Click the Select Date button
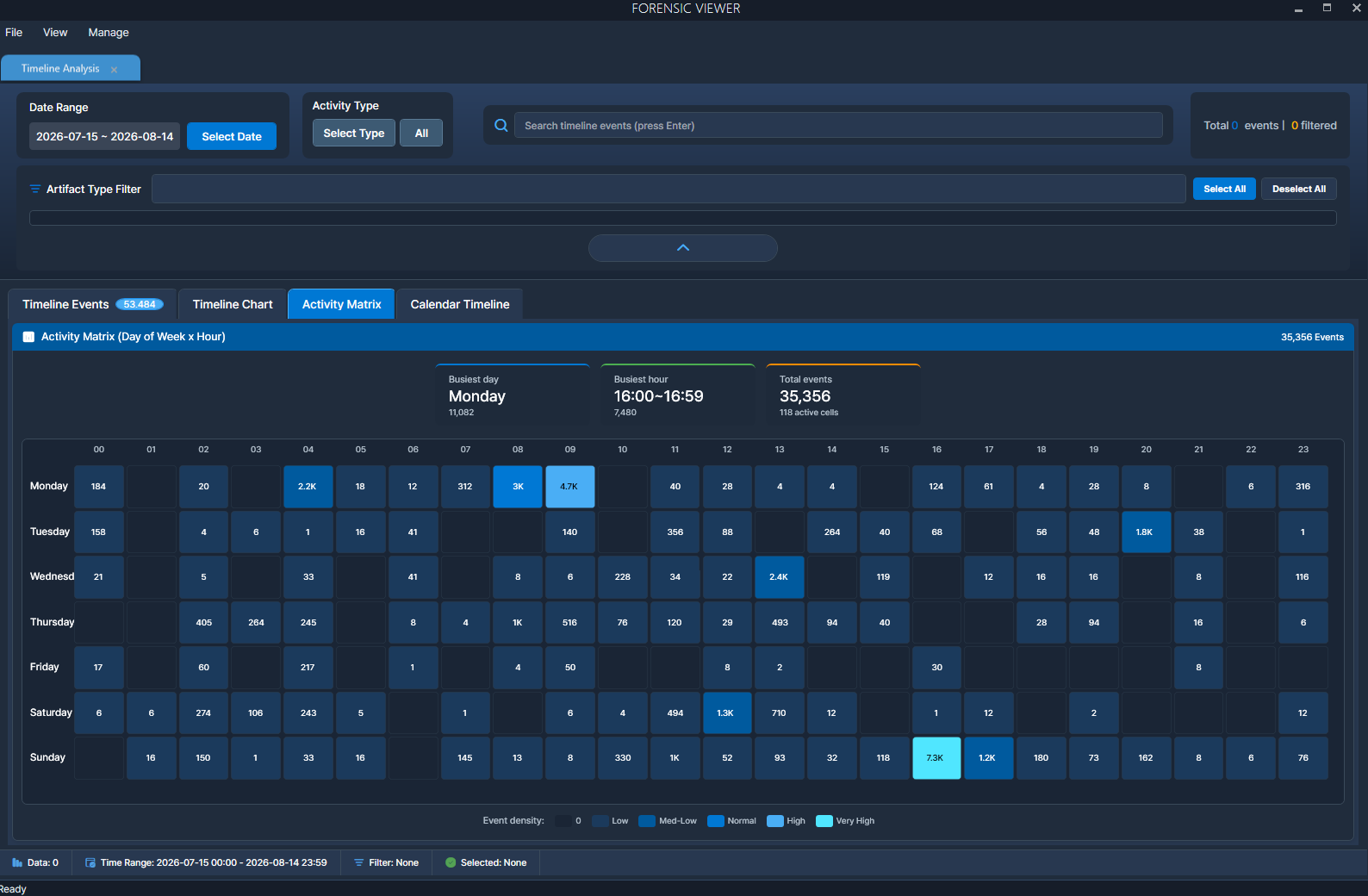The image size is (1368, 896). (232, 136)
